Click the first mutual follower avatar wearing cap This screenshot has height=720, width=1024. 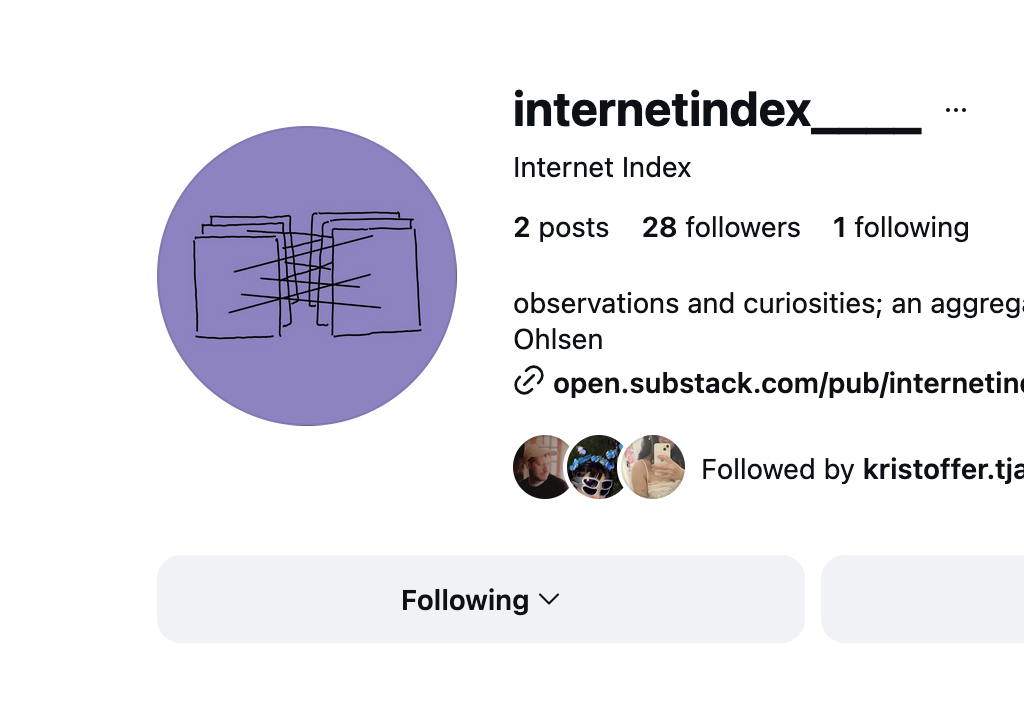coord(541,467)
